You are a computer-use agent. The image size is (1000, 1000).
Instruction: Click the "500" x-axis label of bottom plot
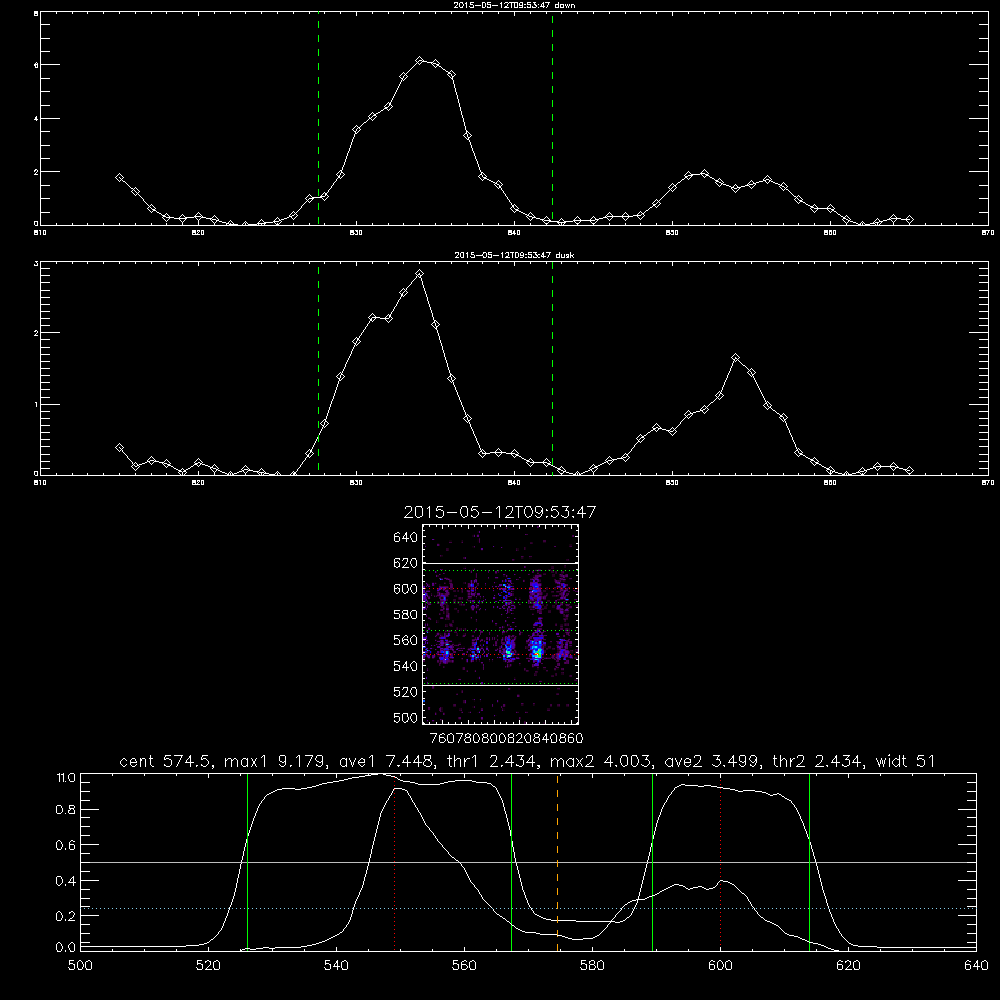[80, 966]
